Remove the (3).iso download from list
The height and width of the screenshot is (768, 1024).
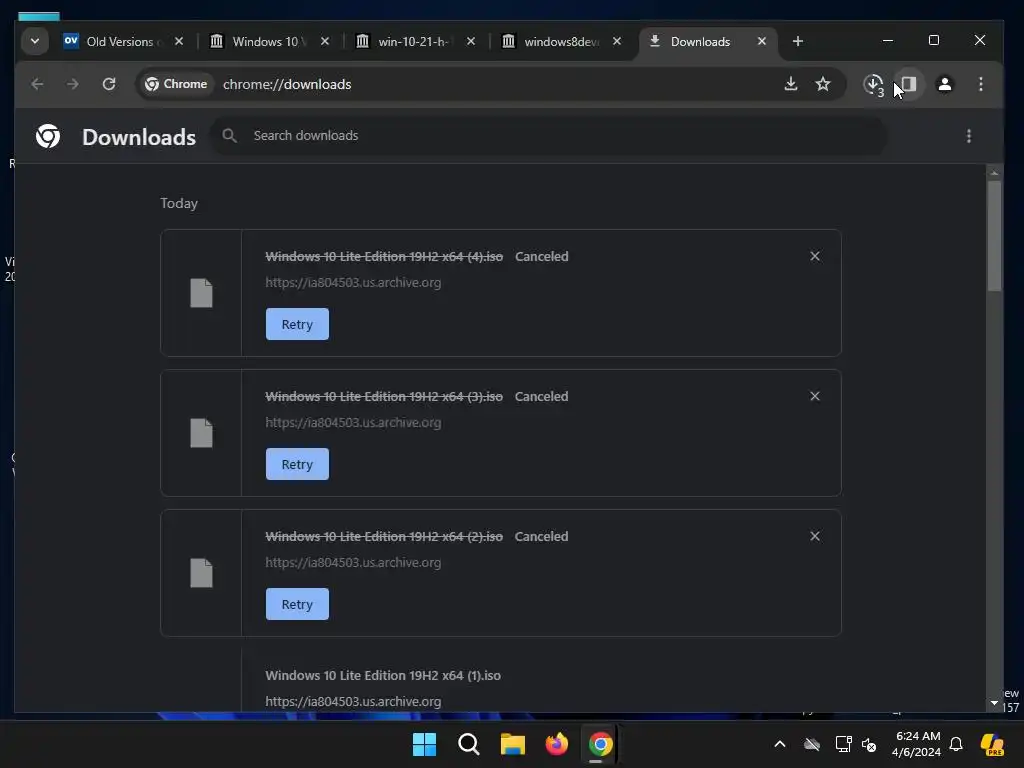coord(814,396)
